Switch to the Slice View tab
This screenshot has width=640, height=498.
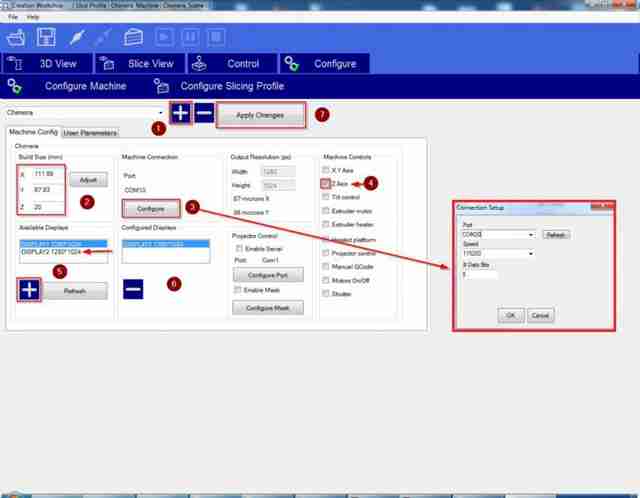(x=140, y=64)
